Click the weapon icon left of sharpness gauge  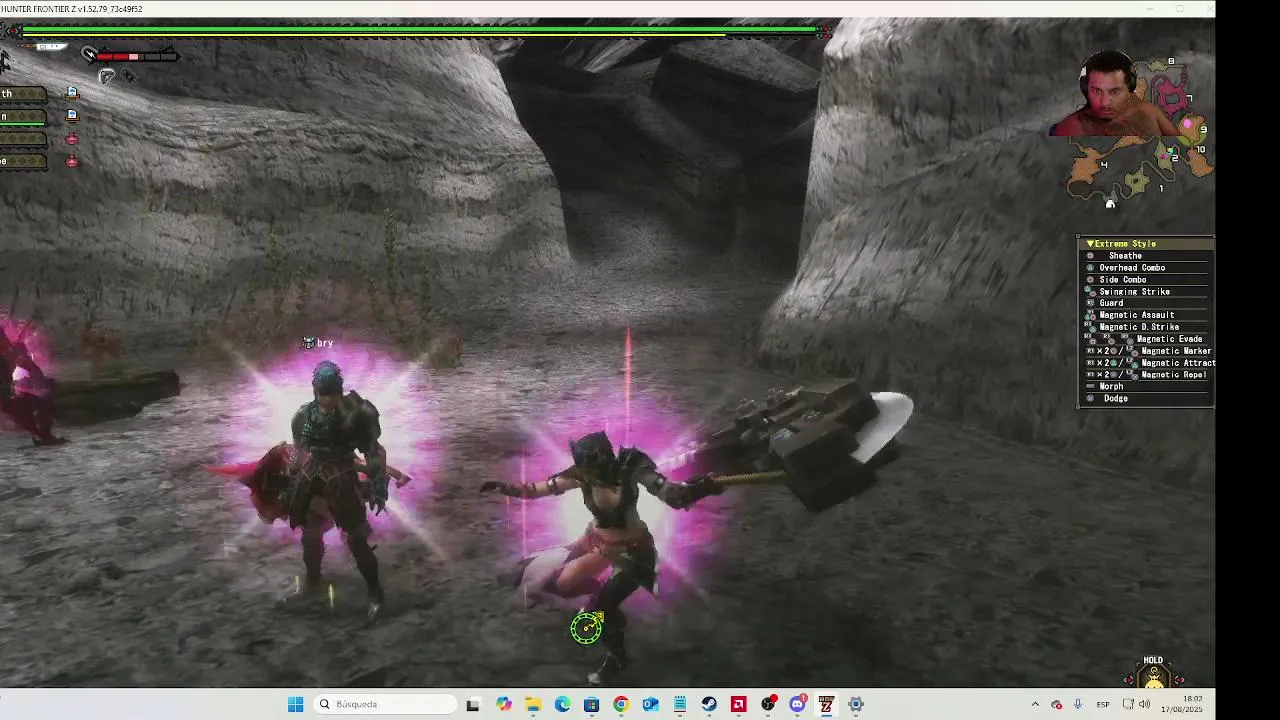89,54
